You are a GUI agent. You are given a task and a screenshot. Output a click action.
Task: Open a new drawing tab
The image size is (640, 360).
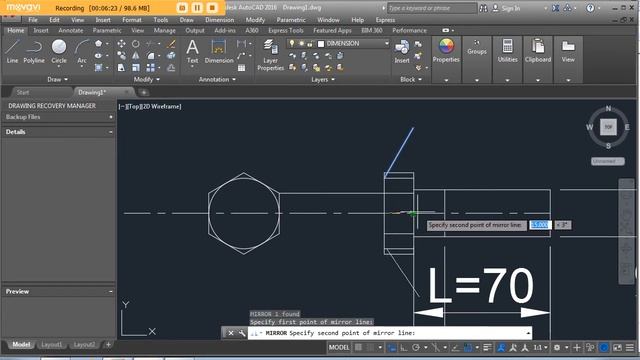click(x=144, y=93)
